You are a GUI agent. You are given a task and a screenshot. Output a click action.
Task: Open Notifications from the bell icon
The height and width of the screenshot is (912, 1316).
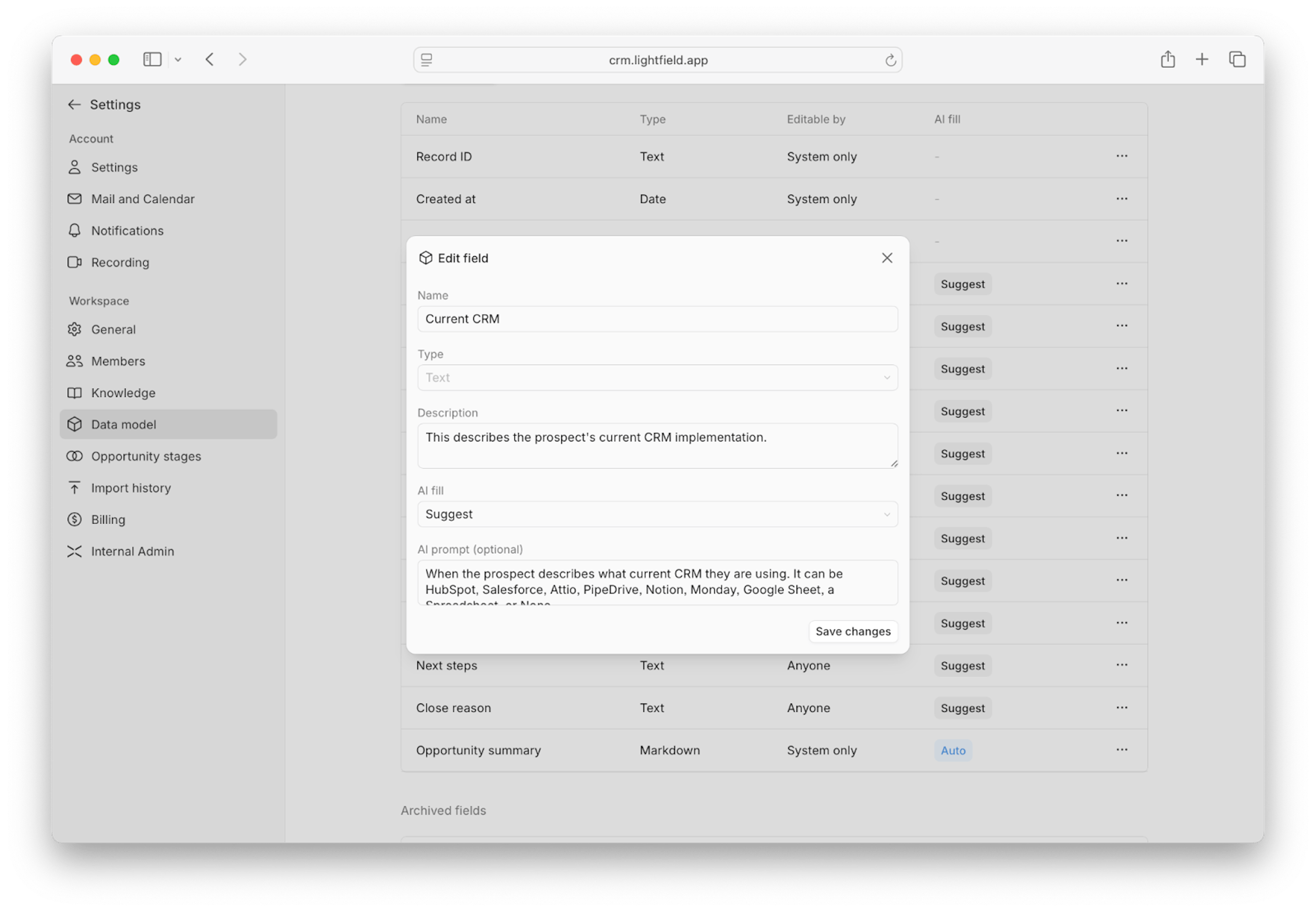(74, 230)
